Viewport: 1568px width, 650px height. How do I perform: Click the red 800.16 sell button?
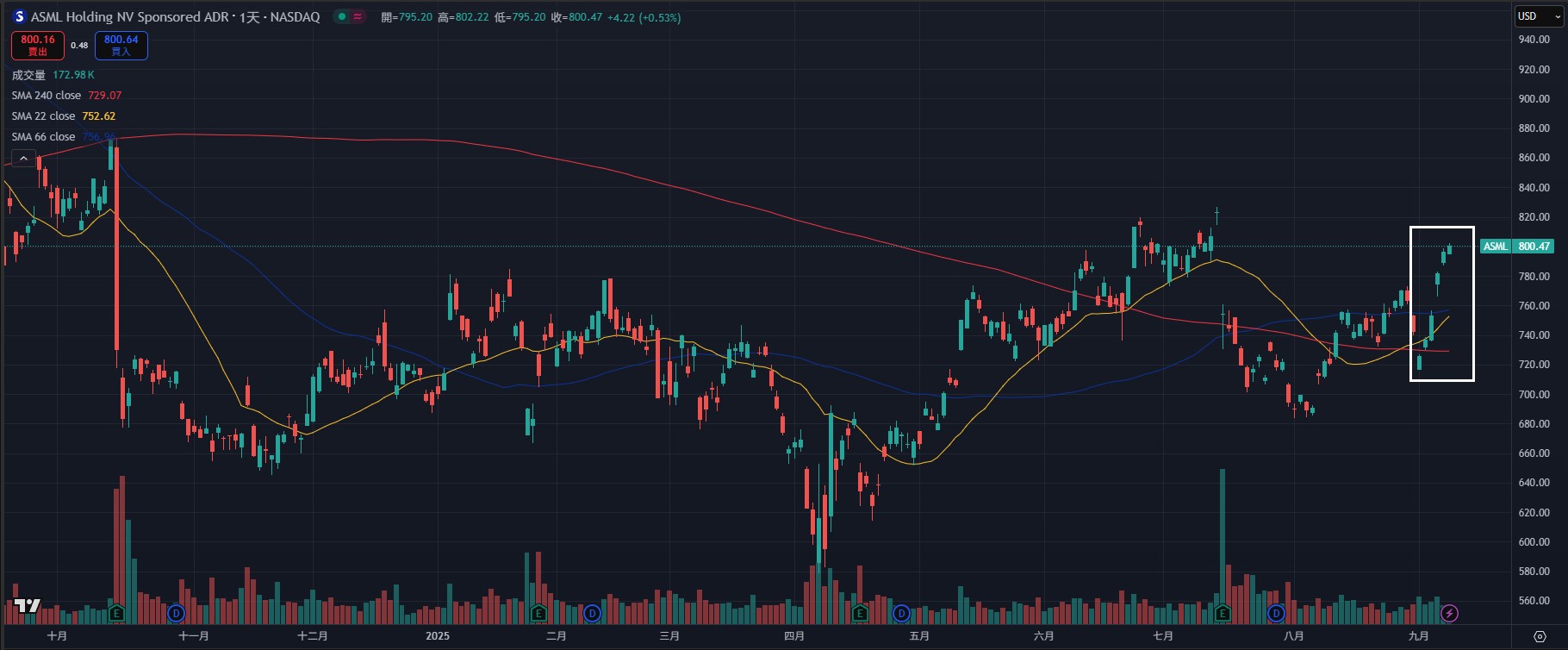tap(38, 45)
